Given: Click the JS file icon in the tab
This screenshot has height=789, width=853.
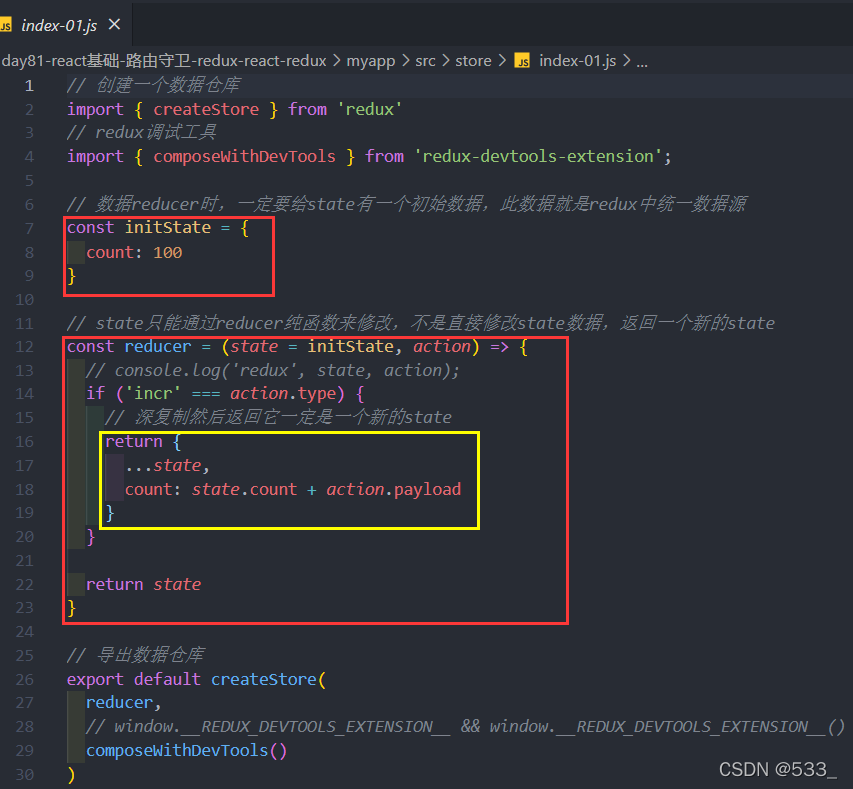Looking at the screenshot, I should click(x=6, y=26).
